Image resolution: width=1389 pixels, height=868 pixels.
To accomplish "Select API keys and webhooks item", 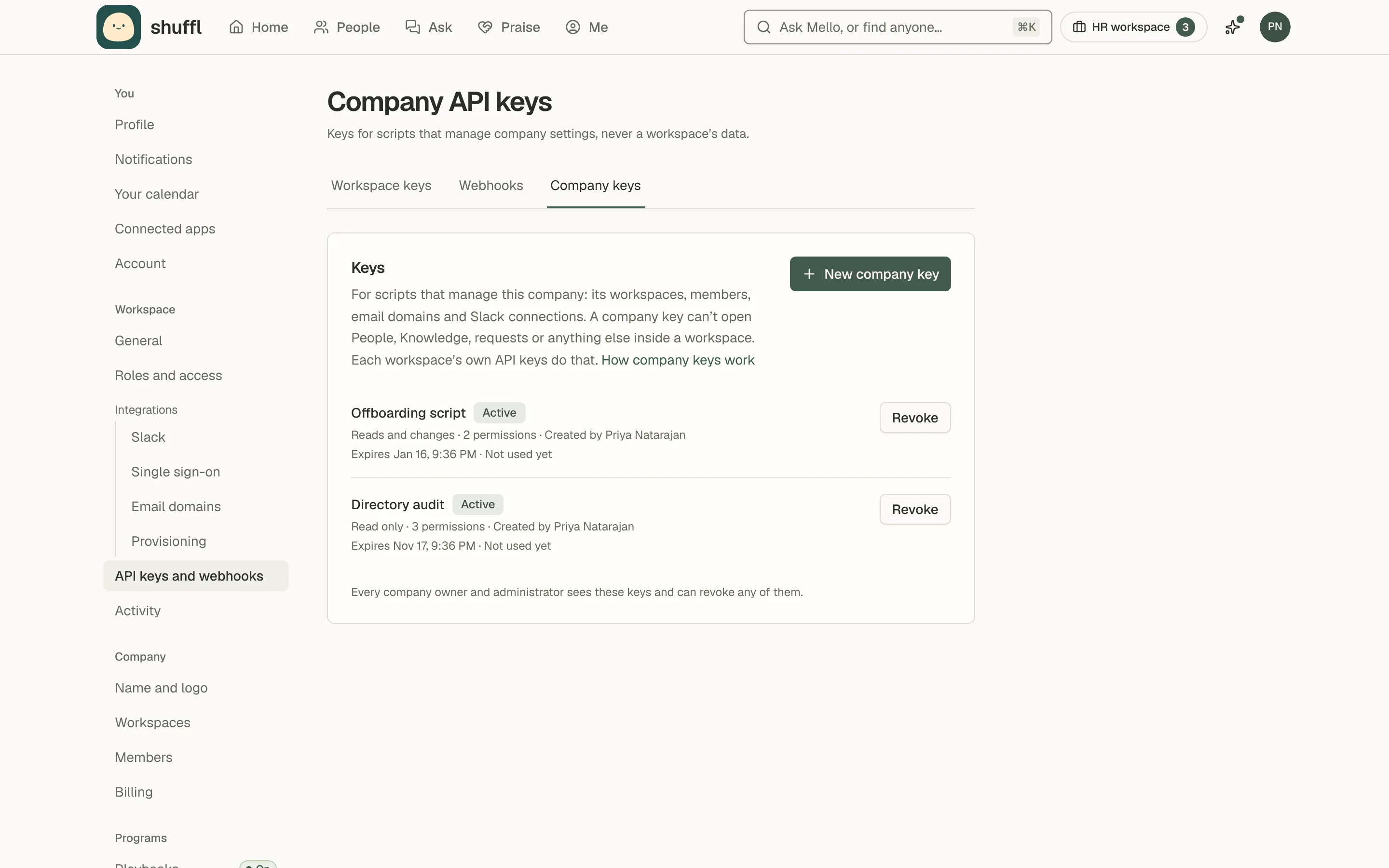I will click(x=196, y=576).
